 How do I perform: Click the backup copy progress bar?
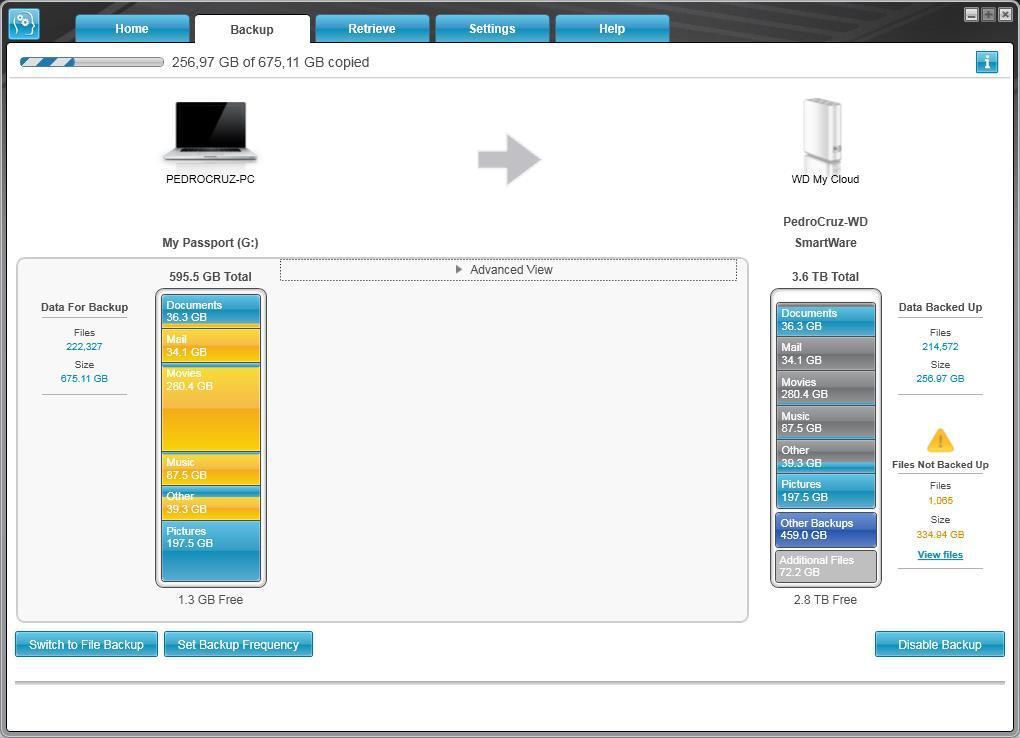pos(92,62)
